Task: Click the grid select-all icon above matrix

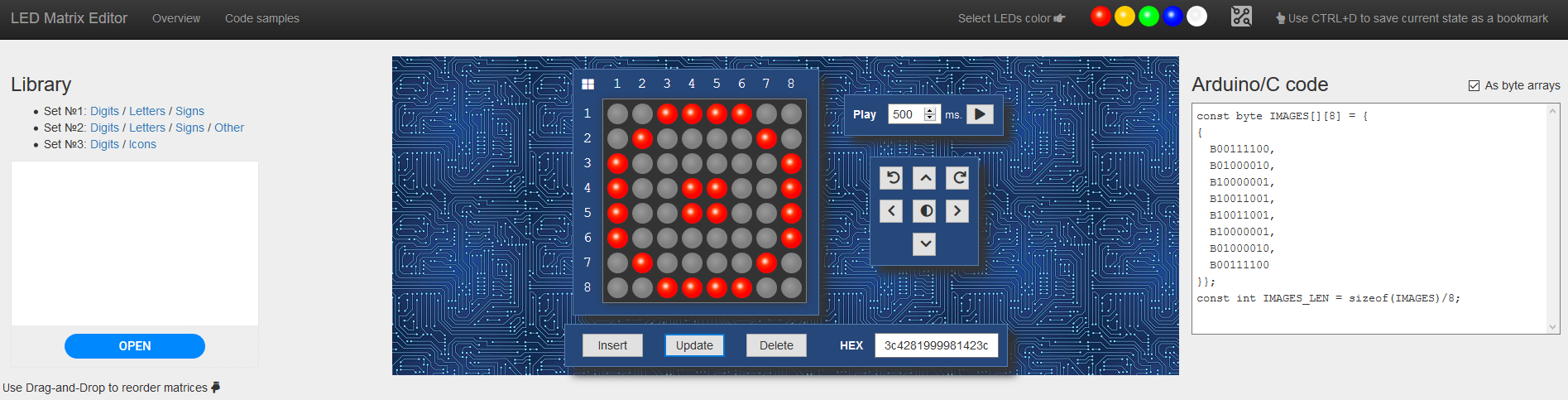Action: [x=587, y=84]
